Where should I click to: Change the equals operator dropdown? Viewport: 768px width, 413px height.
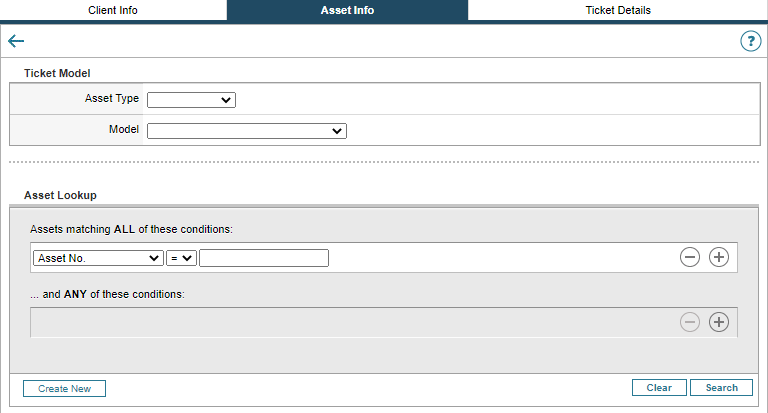click(x=181, y=258)
